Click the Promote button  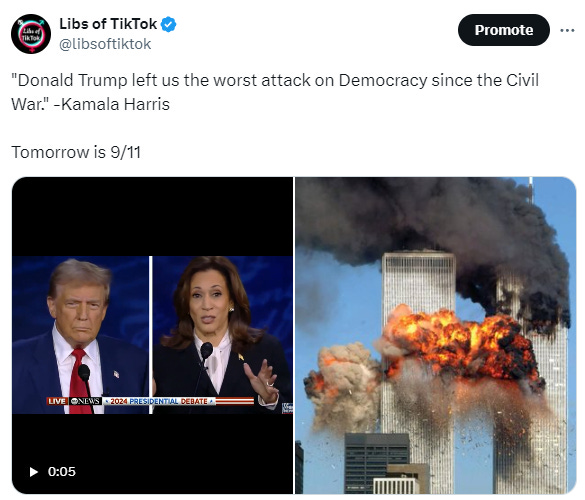504,30
